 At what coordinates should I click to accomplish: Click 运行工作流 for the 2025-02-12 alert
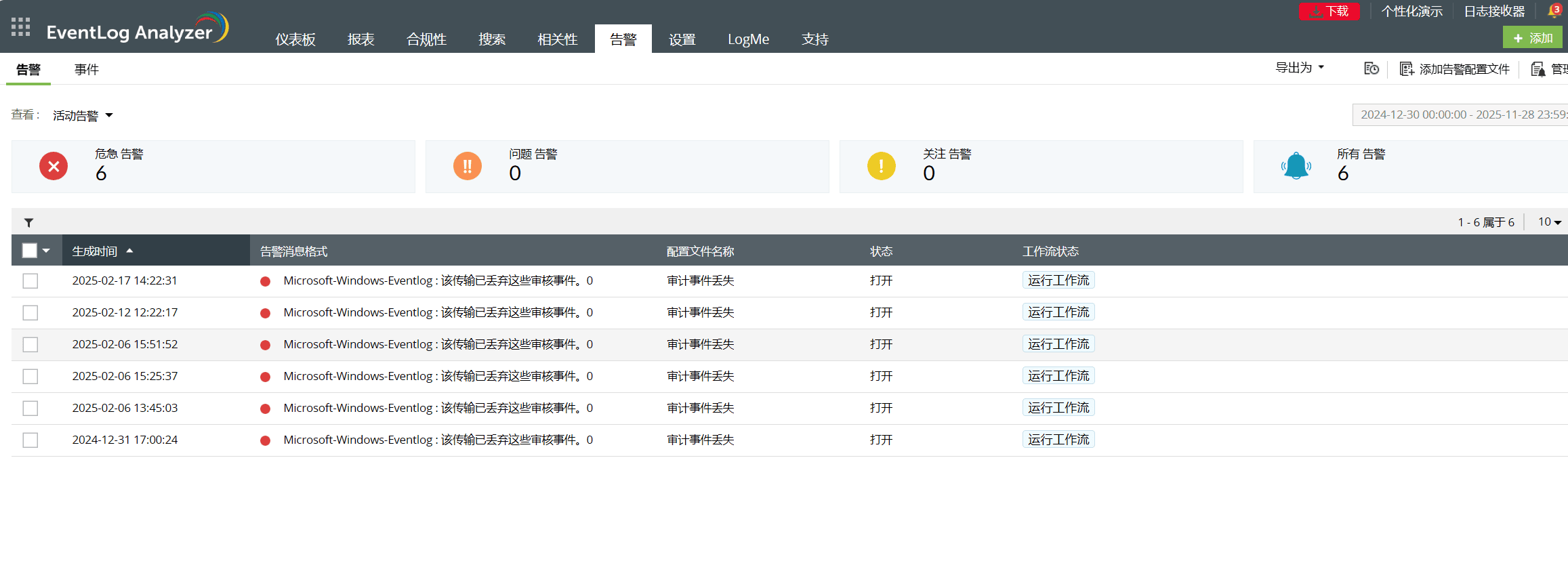(1058, 312)
